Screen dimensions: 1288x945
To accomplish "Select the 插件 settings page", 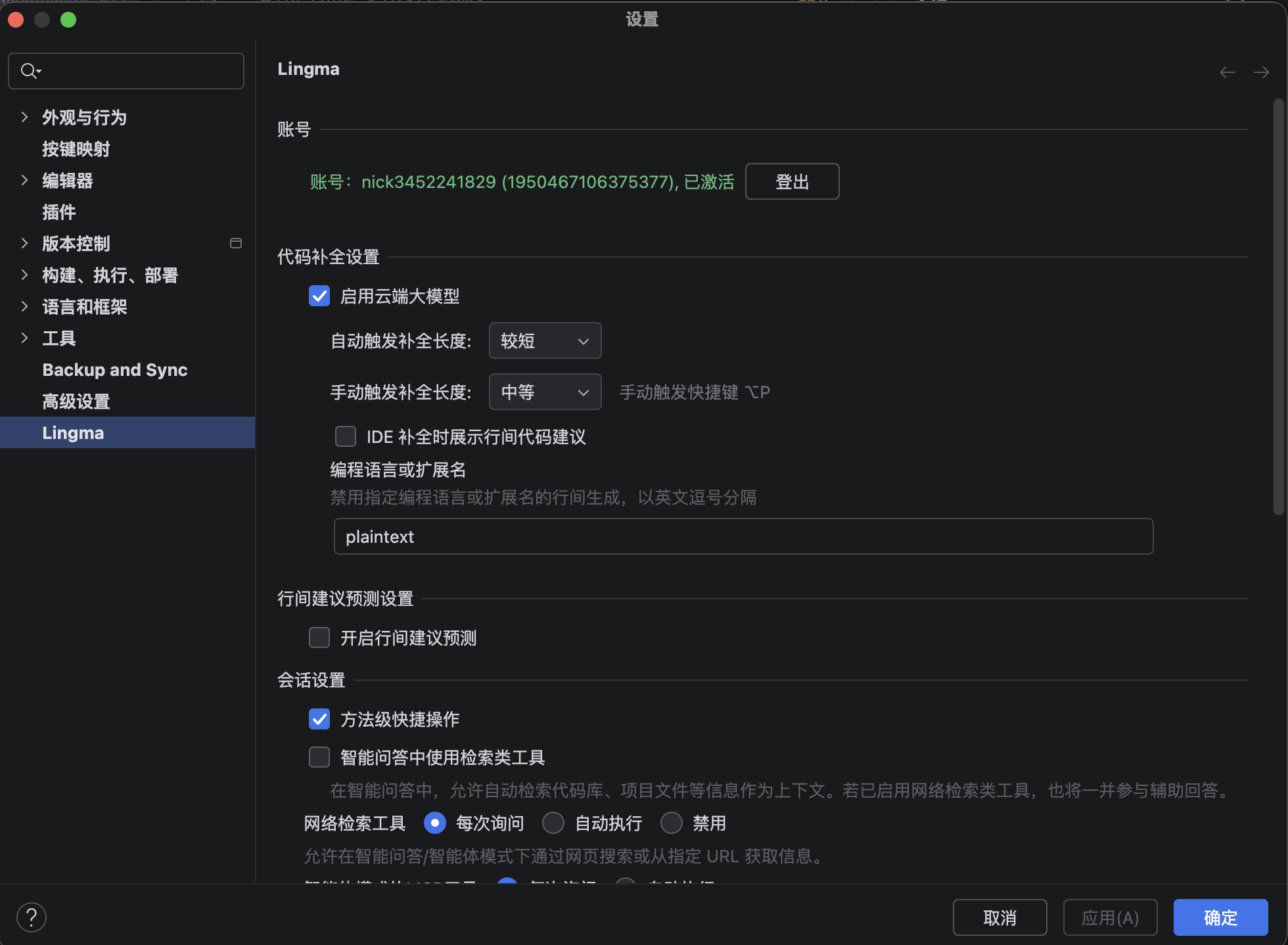I will pyautogui.click(x=58, y=212).
